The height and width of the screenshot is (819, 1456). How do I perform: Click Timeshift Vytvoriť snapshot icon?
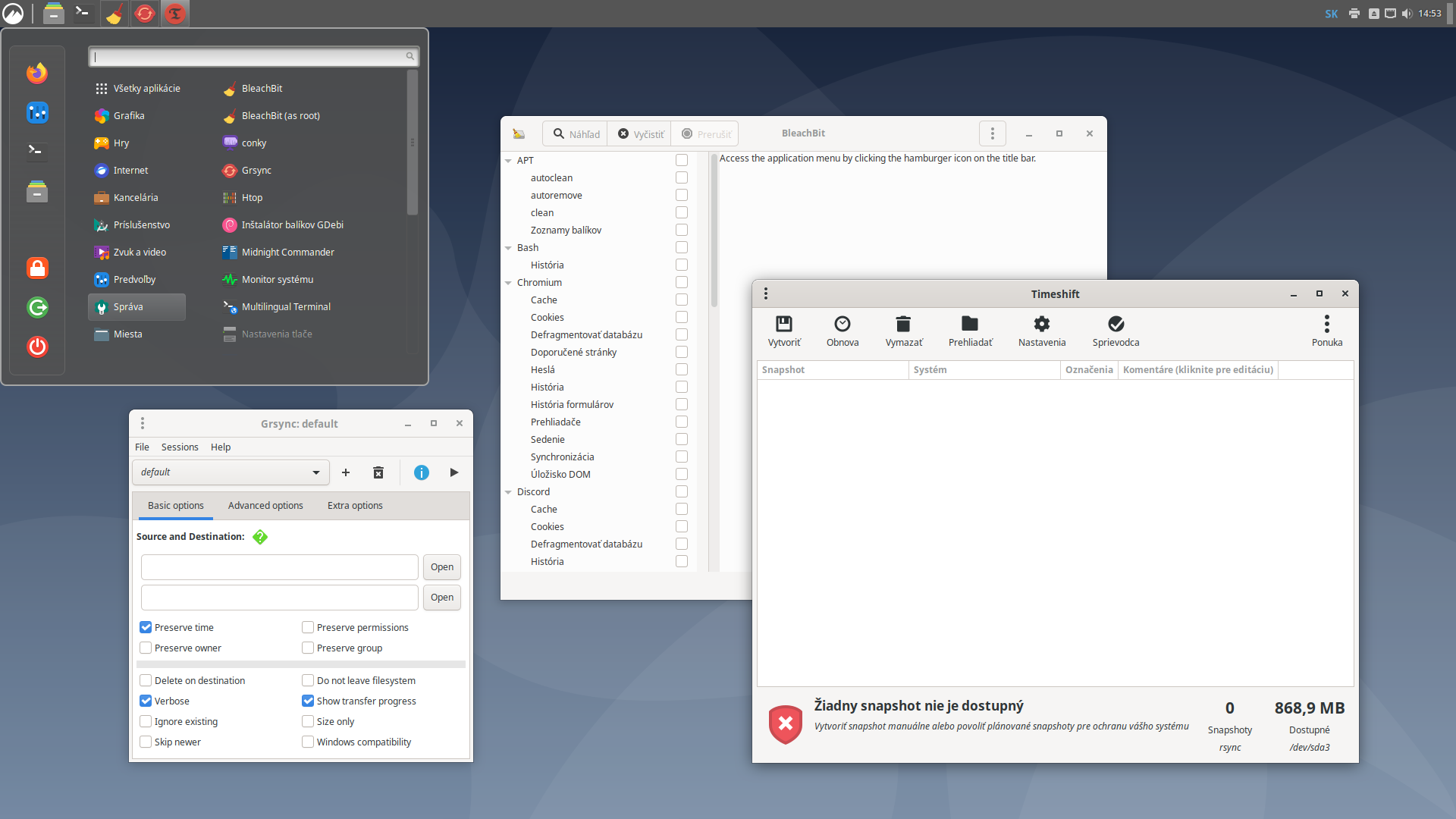pyautogui.click(x=784, y=324)
